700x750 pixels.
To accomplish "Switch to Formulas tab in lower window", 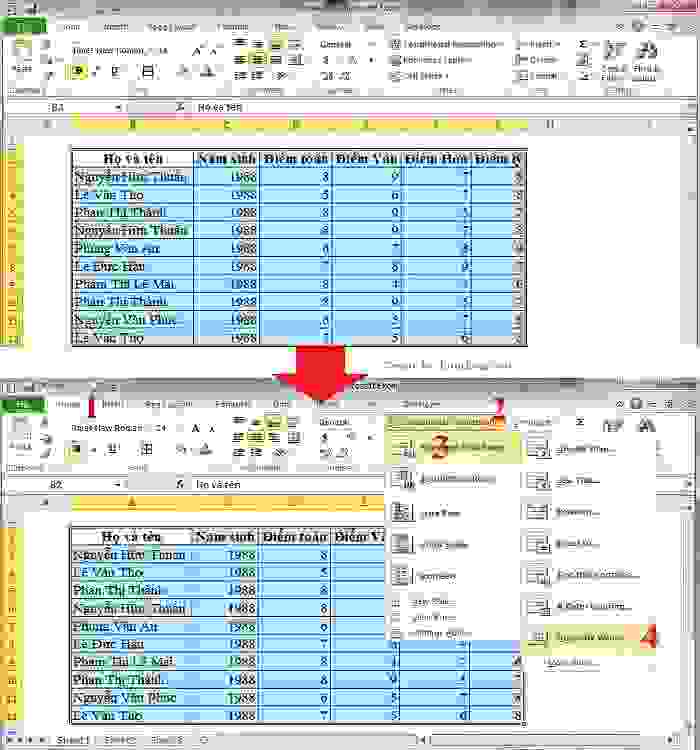I will [232, 405].
